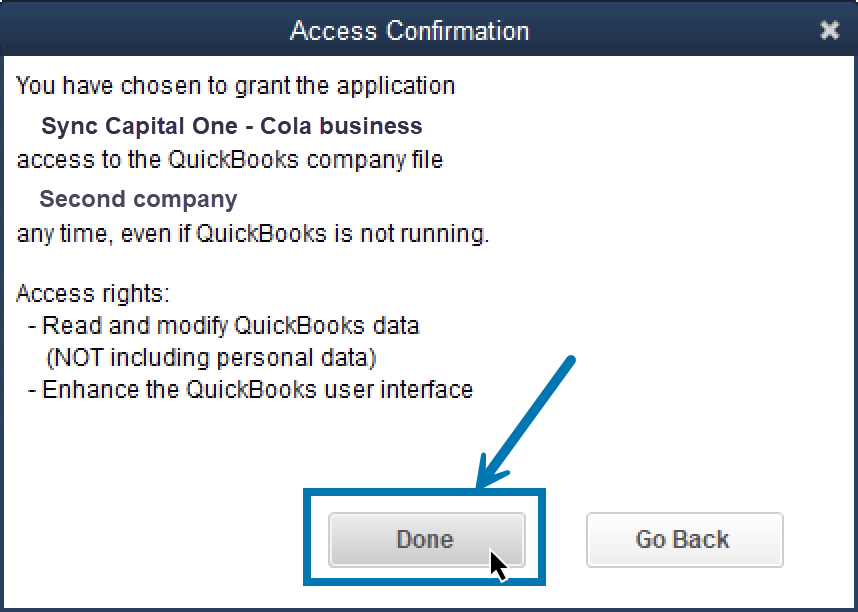Close the Access Confirmation dialog
The image size is (858, 612).
click(829, 31)
